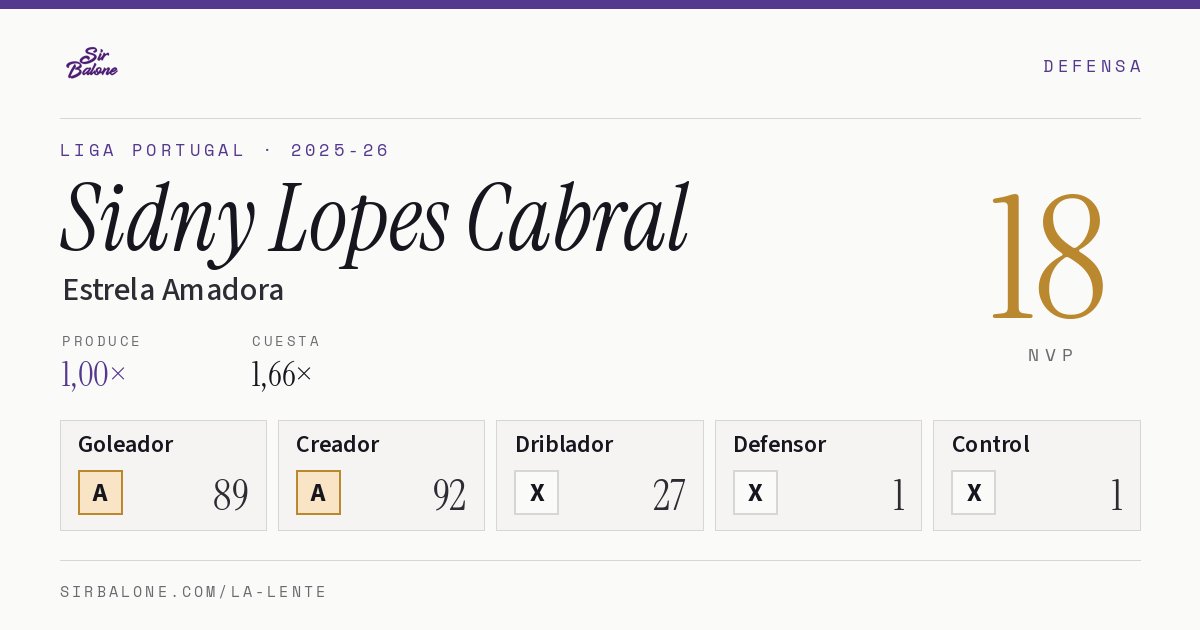Click the Driblador X grade badge

(x=537, y=493)
